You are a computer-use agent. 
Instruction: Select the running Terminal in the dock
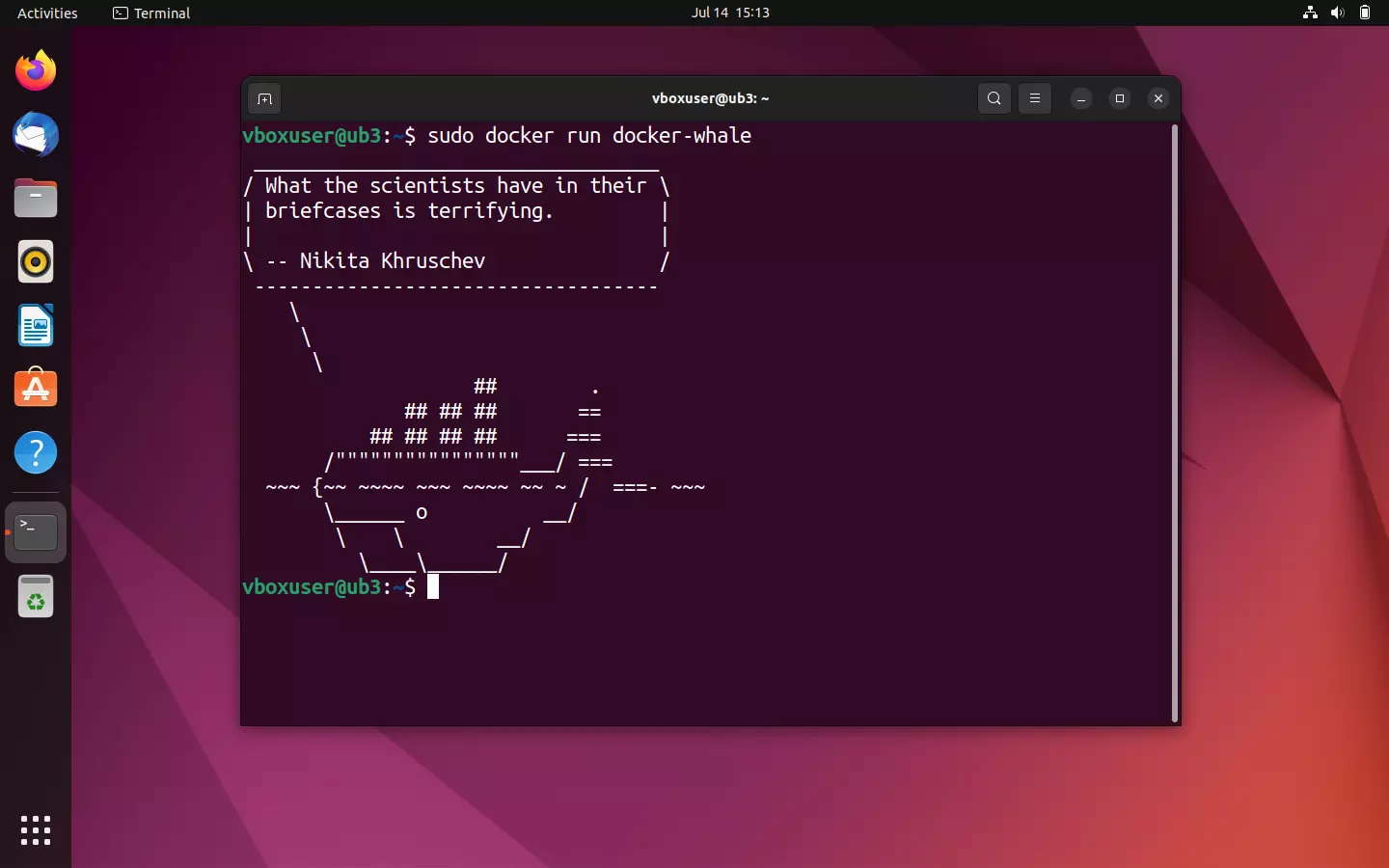click(x=35, y=532)
